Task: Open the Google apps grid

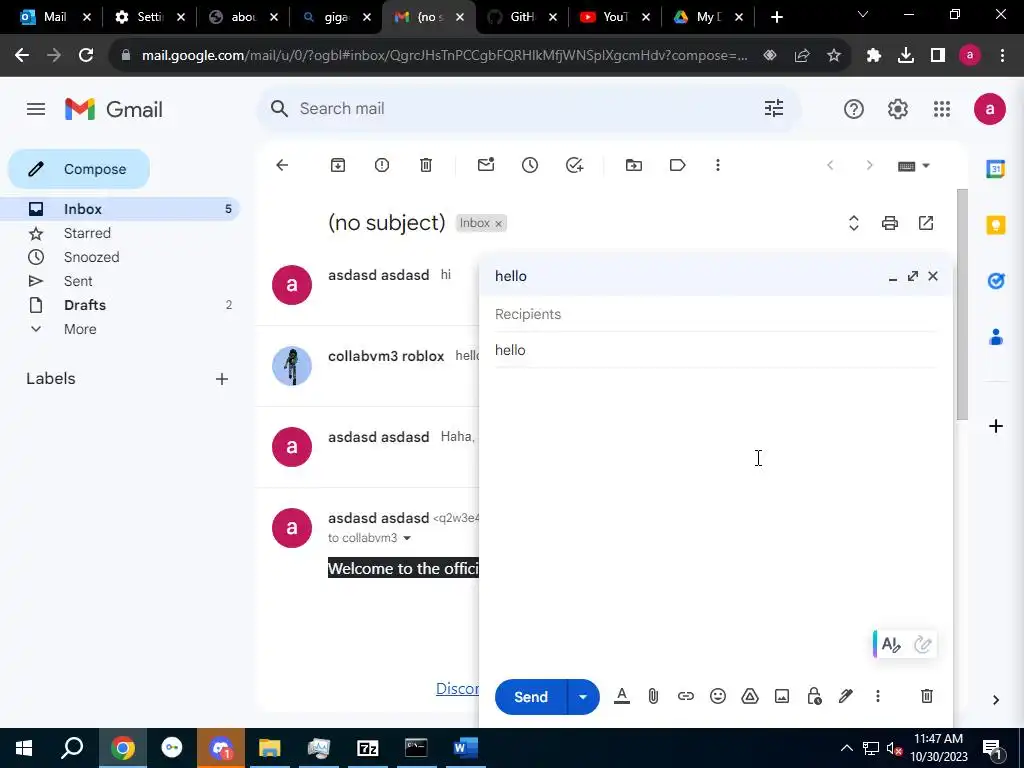Action: 942,109
